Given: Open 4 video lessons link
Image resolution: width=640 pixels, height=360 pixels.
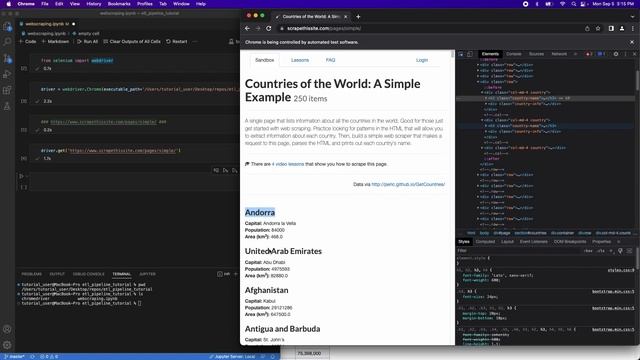Looking at the screenshot, I should 288,164.
